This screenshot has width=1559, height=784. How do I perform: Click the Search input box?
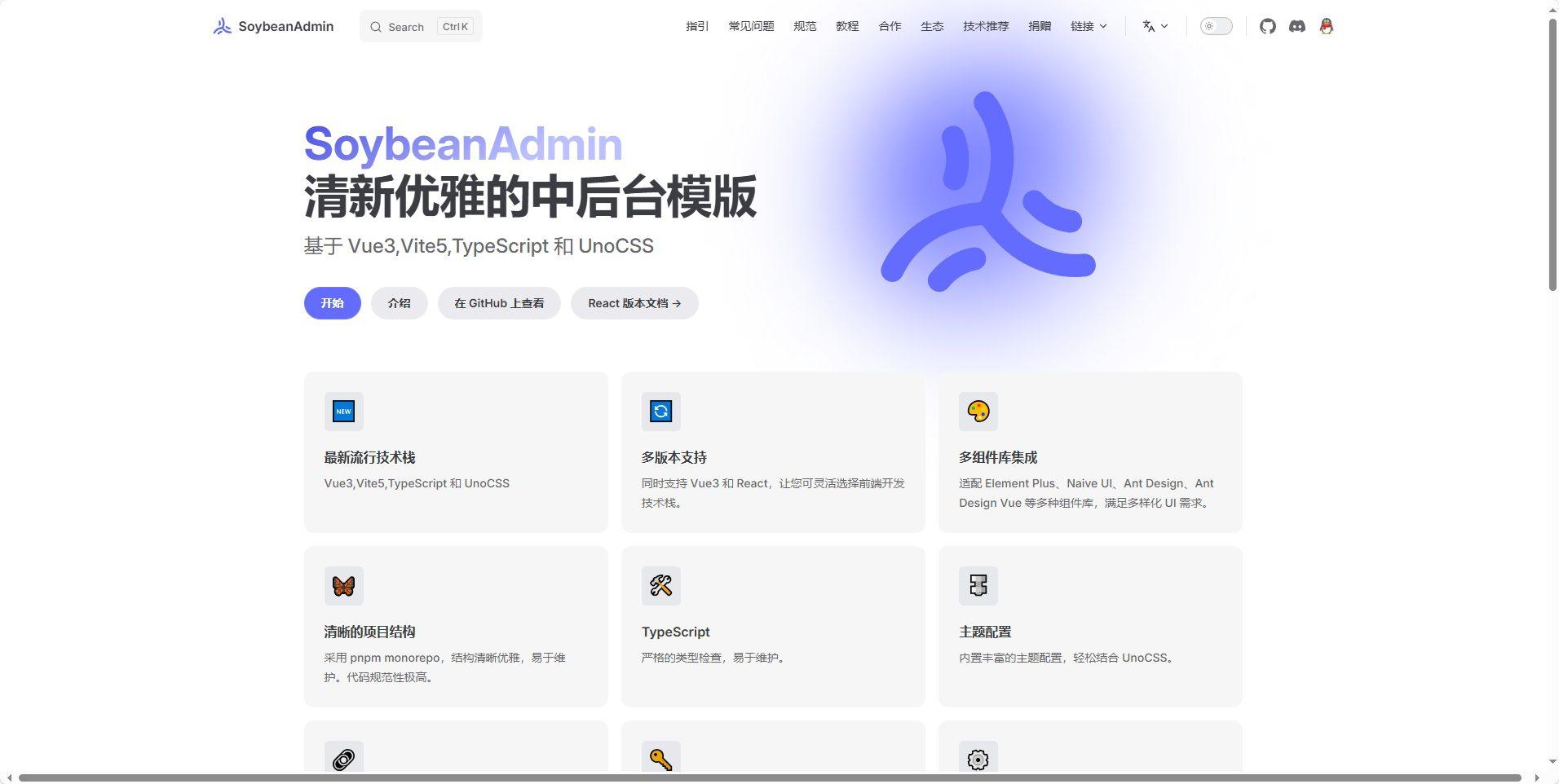tap(421, 26)
